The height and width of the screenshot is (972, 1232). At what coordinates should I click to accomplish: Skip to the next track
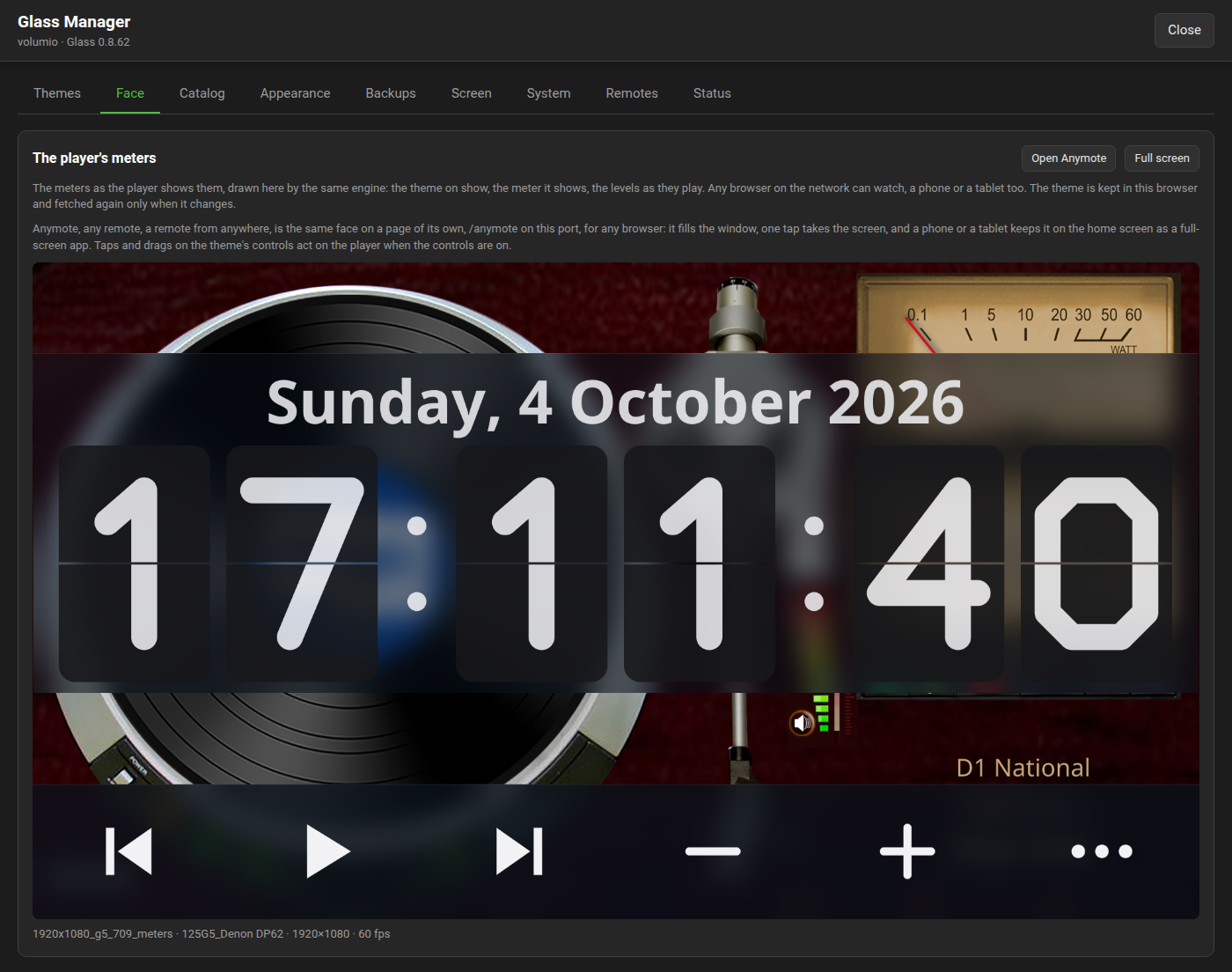tap(519, 851)
